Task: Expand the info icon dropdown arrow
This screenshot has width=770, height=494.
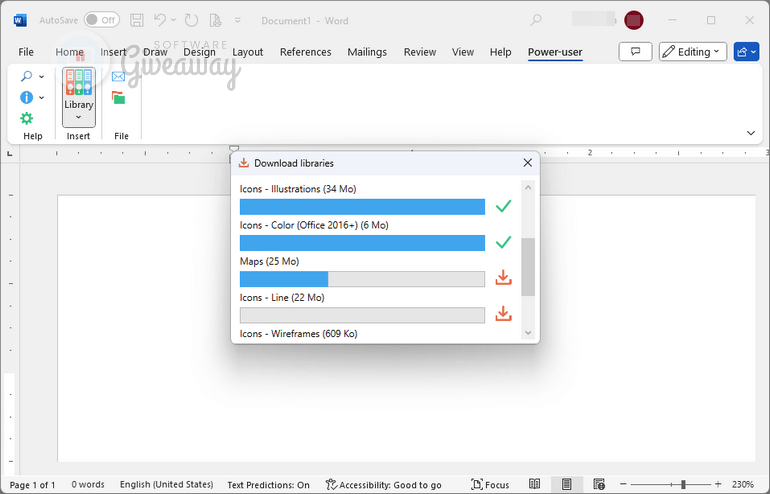Action: 42,98
